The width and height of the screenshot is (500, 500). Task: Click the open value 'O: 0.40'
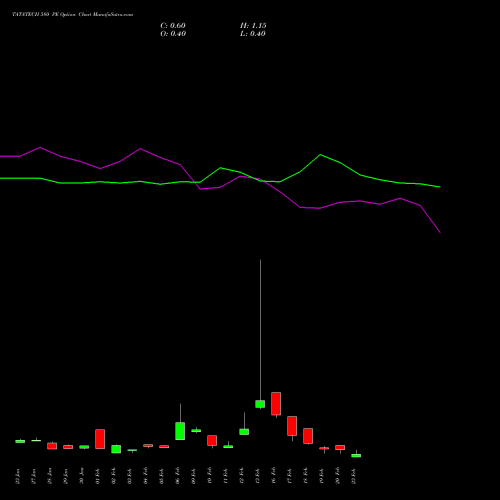173,34
